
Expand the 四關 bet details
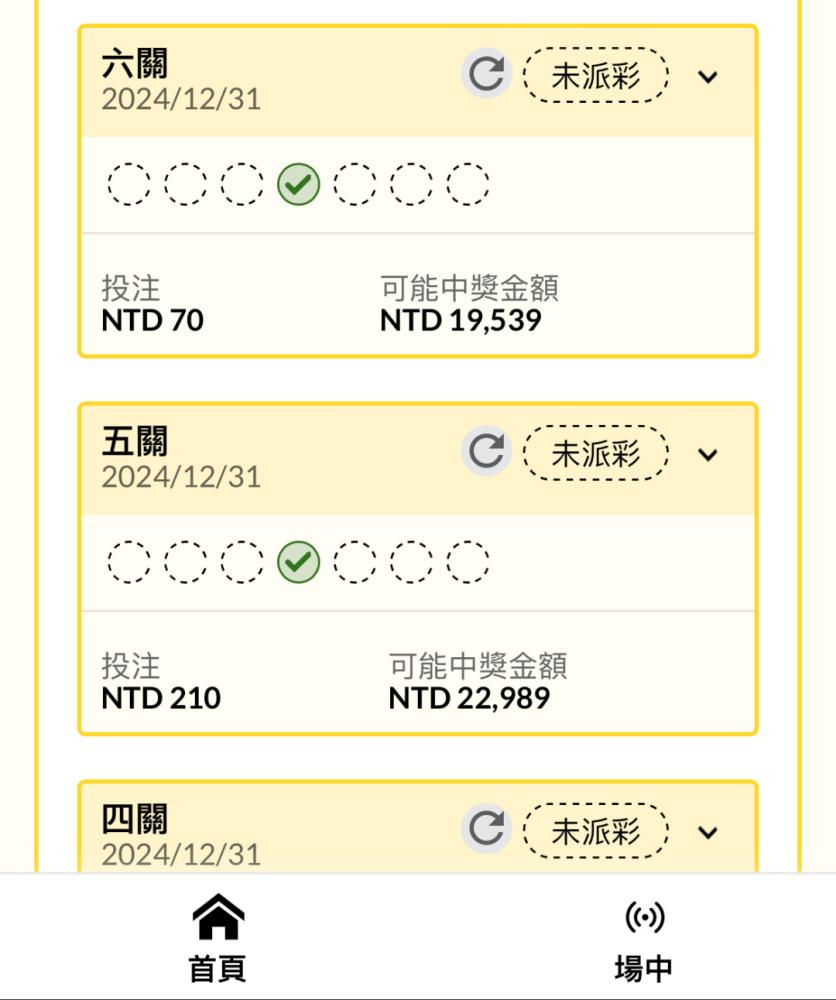point(708,832)
